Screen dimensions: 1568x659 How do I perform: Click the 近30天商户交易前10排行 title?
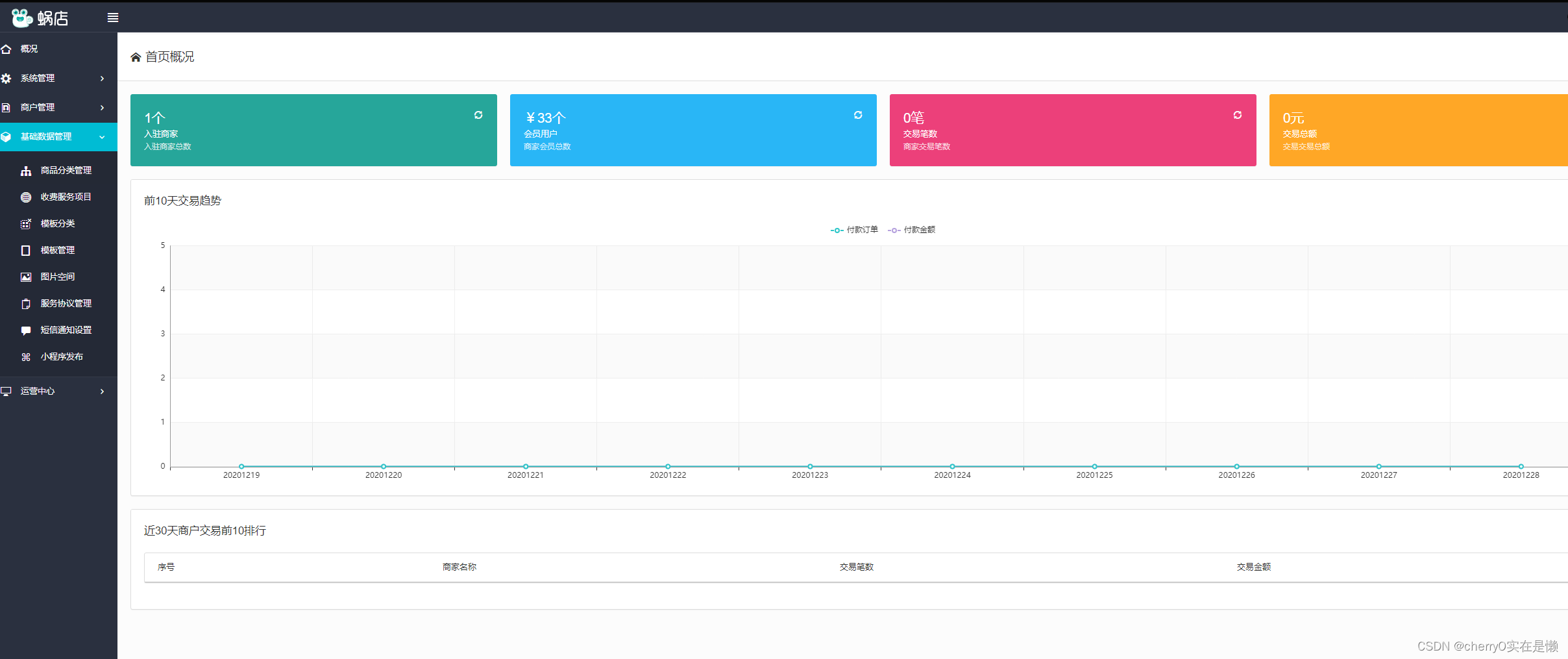point(205,530)
